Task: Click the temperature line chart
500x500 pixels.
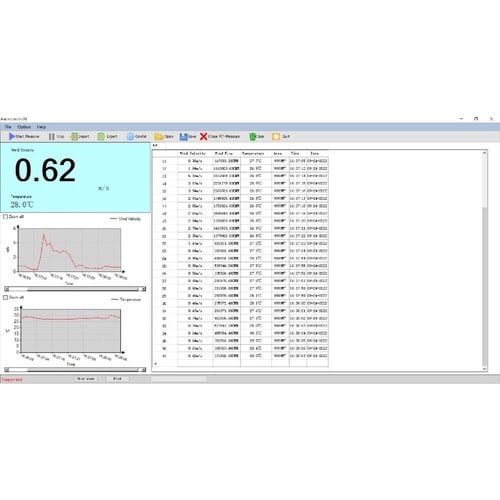Action: point(70,330)
